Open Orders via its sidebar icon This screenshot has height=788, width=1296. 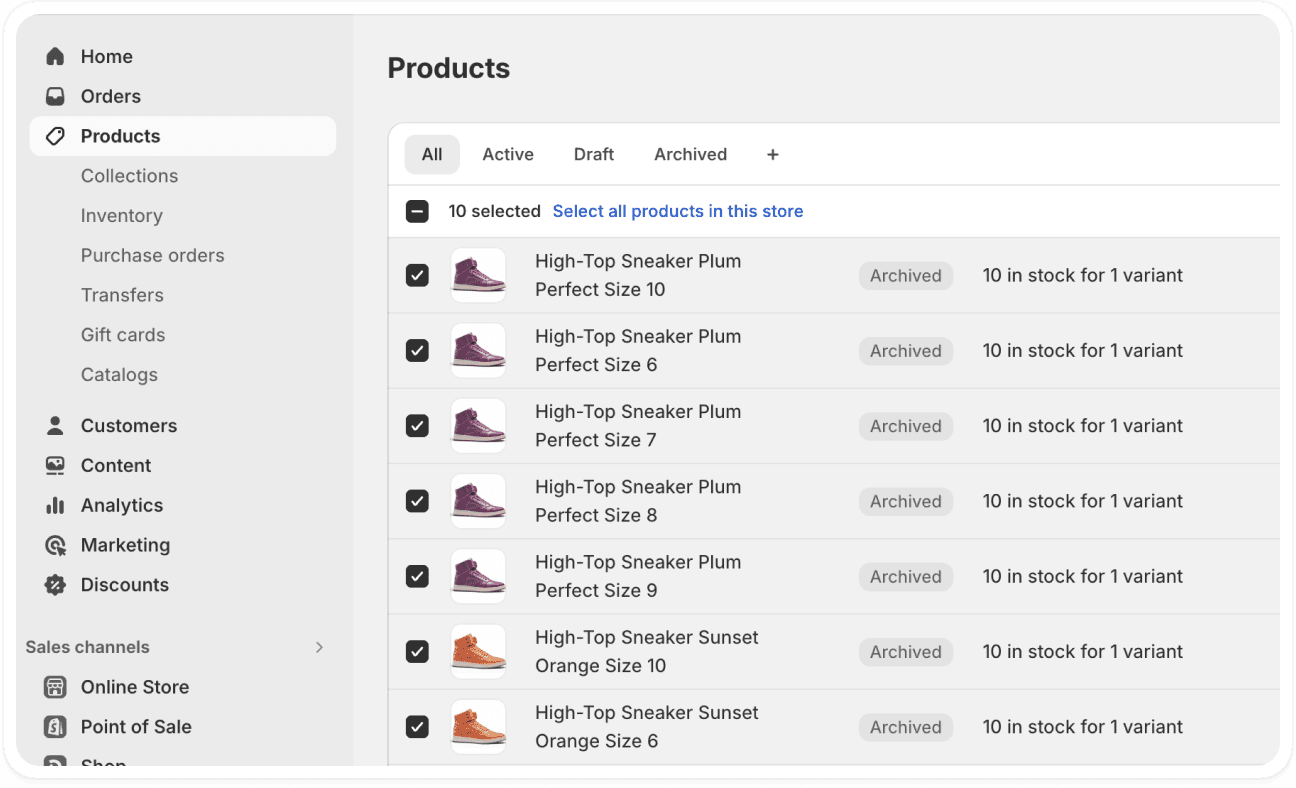[x=55, y=96]
